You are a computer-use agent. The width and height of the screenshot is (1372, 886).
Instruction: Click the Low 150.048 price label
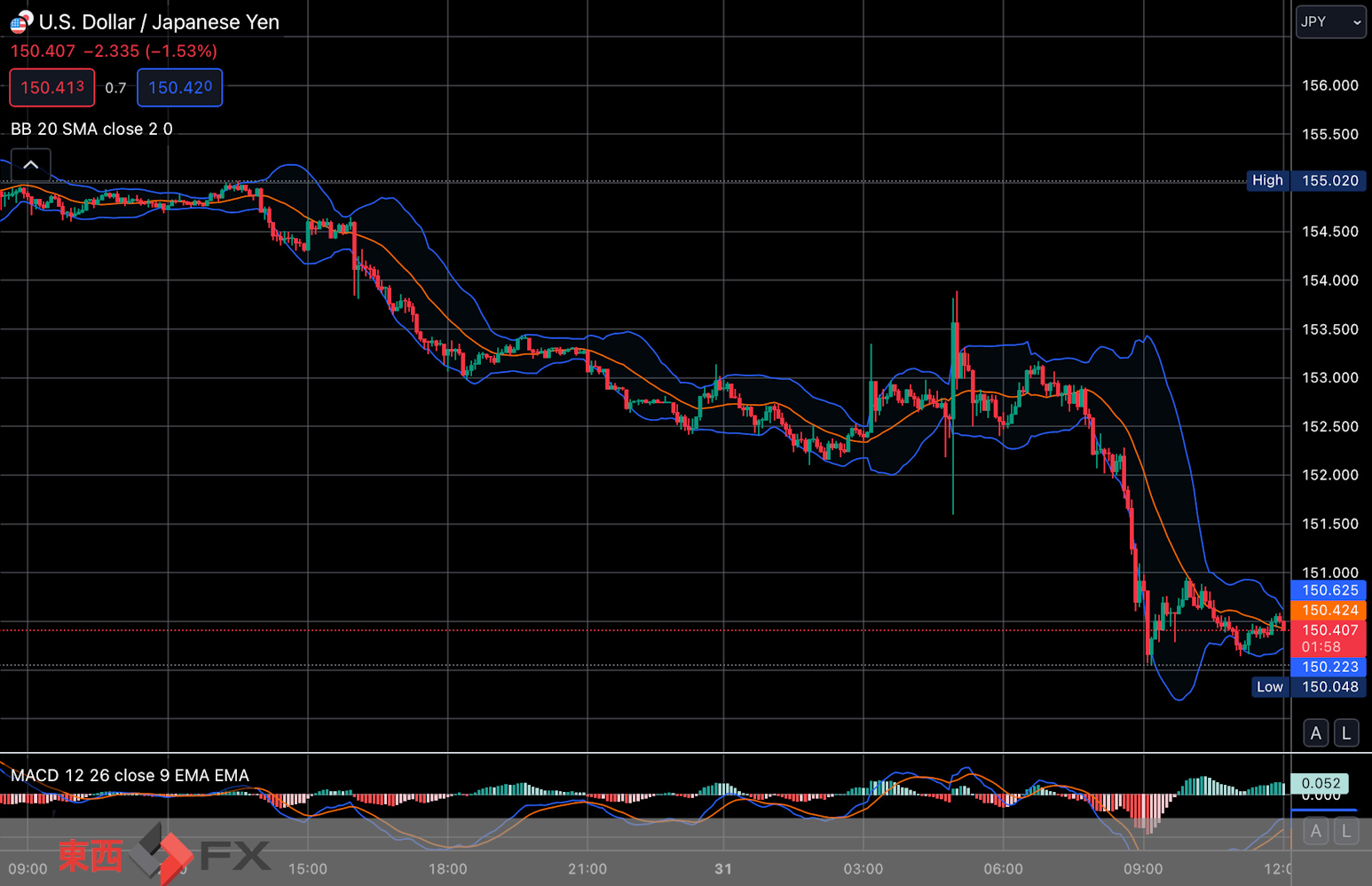[x=1309, y=686]
